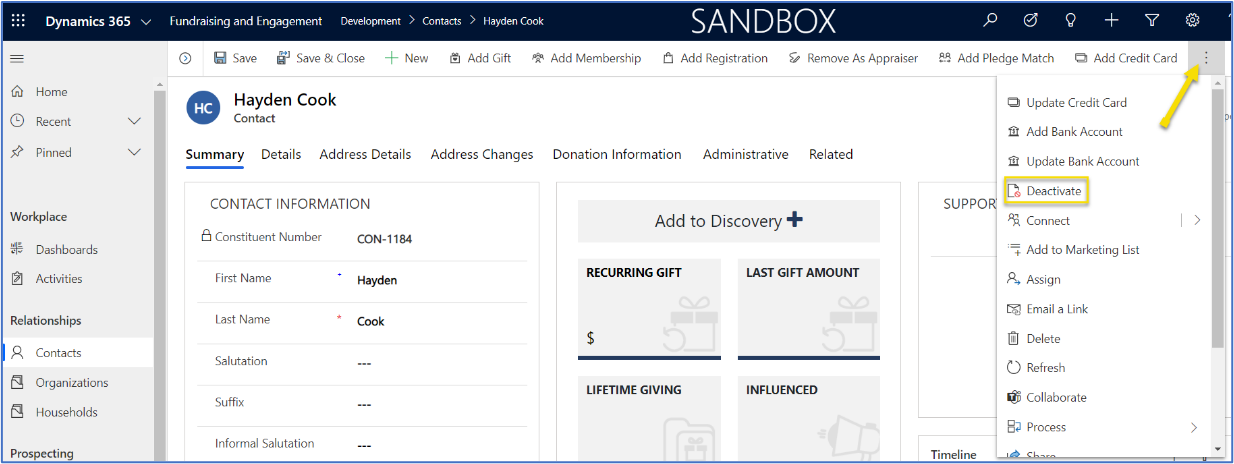
Task: Expand the Process submenu arrow
Action: [x=1194, y=427]
